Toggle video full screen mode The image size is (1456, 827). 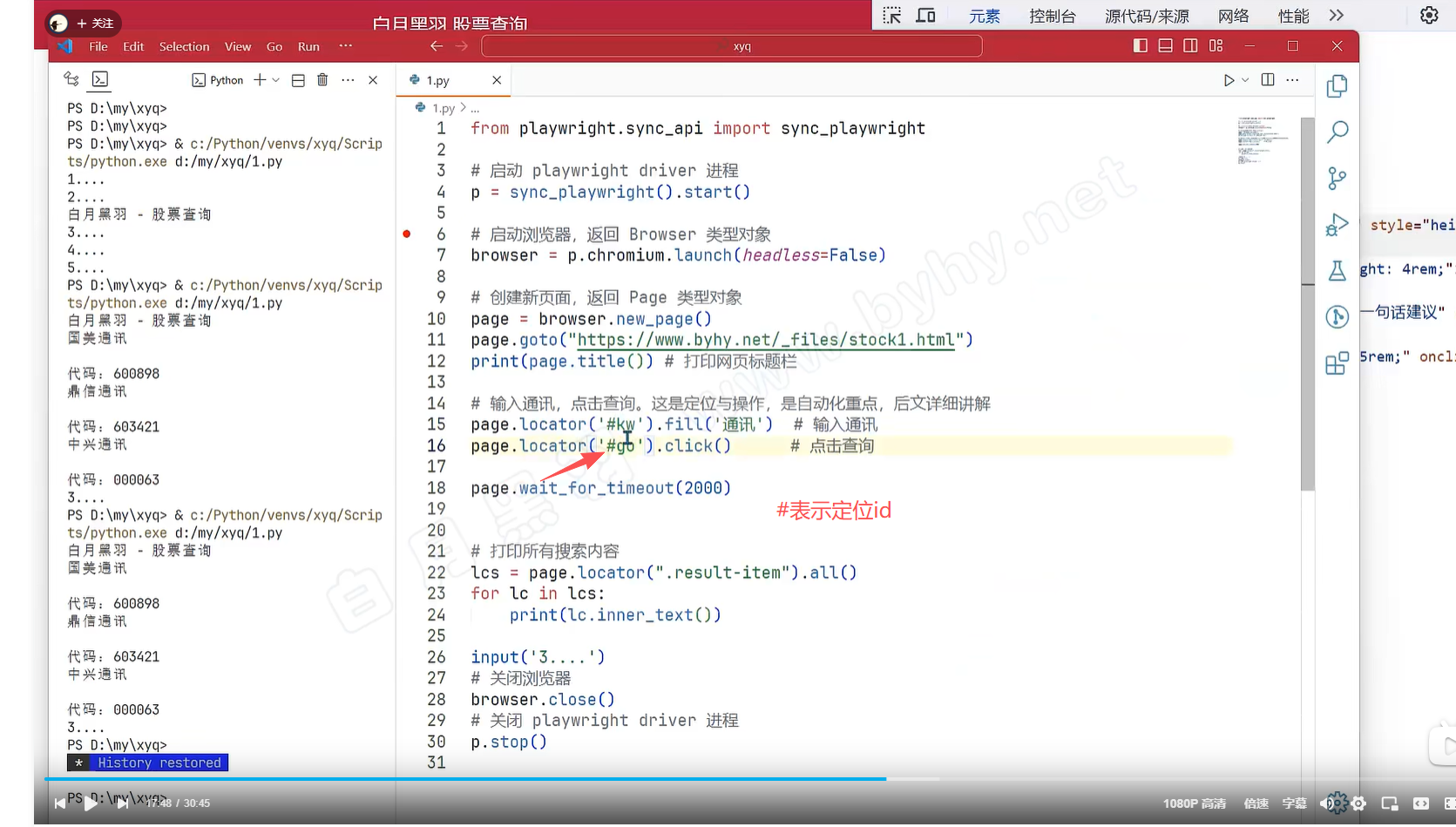[x=1450, y=803]
